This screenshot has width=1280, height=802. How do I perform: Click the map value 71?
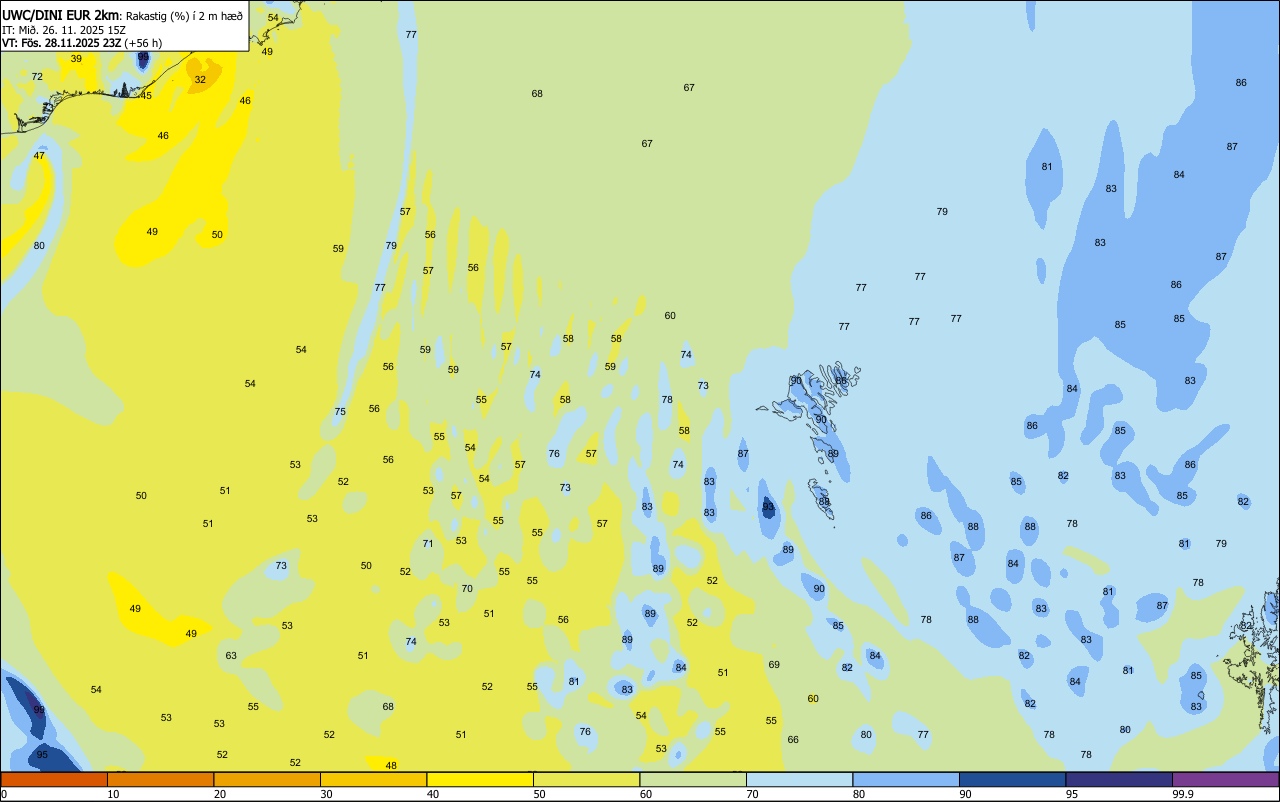[428, 543]
